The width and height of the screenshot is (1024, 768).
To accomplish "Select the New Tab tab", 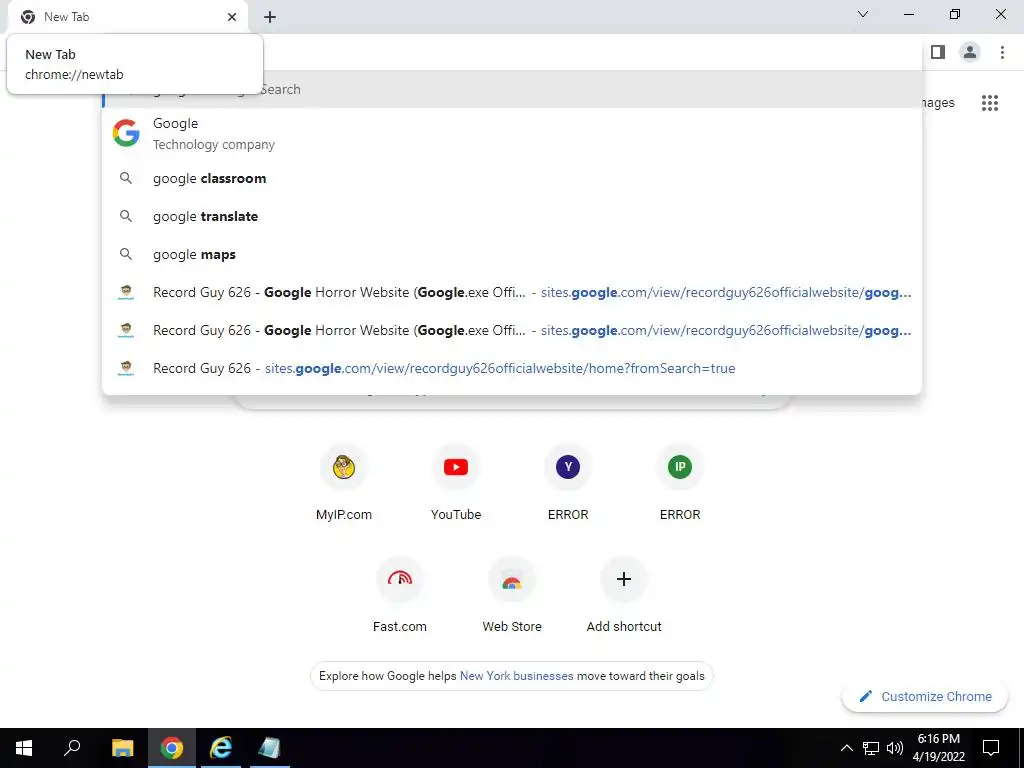I will click(x=127, y=17).
